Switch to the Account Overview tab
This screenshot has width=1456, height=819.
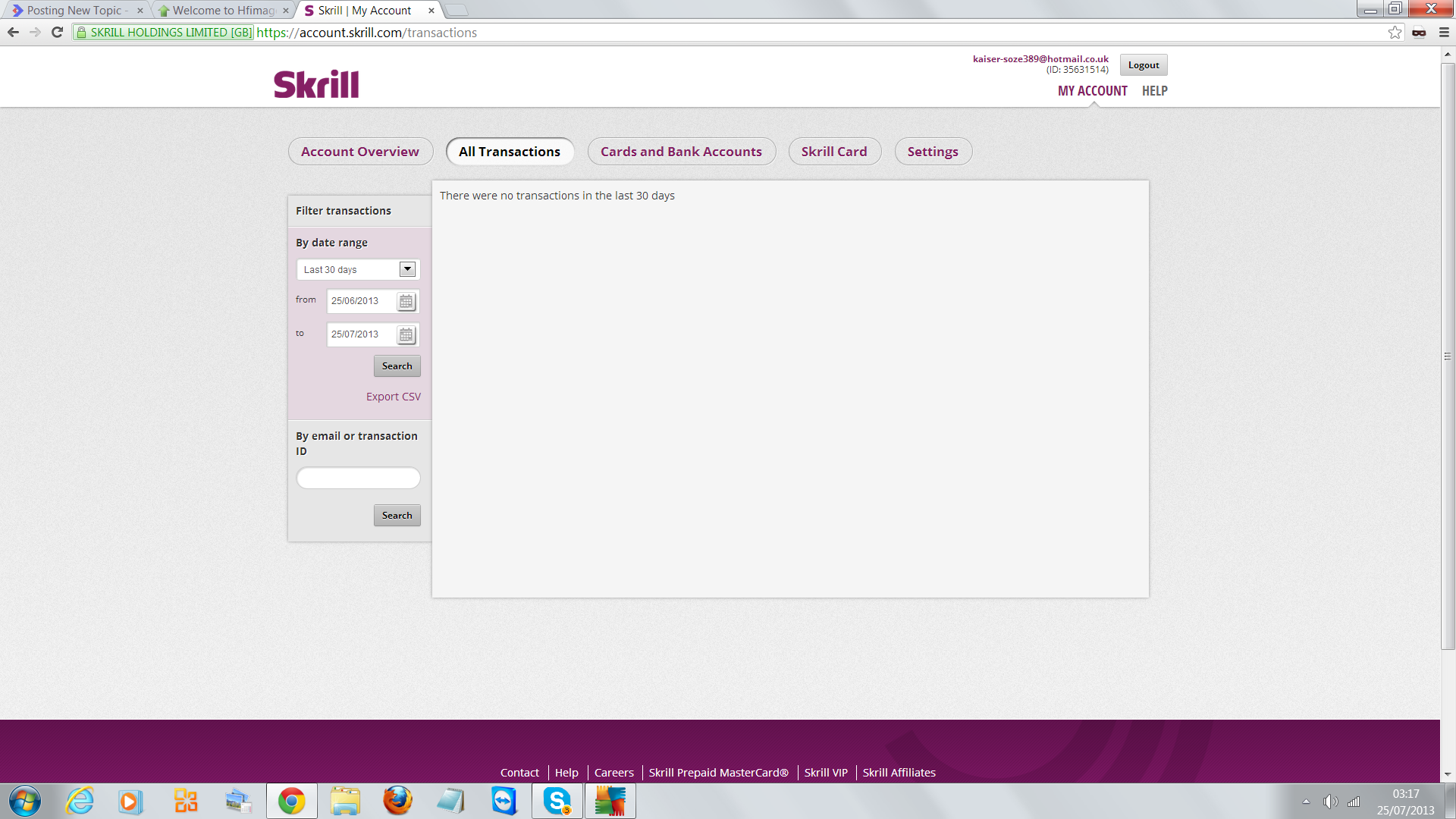point(360,152)
